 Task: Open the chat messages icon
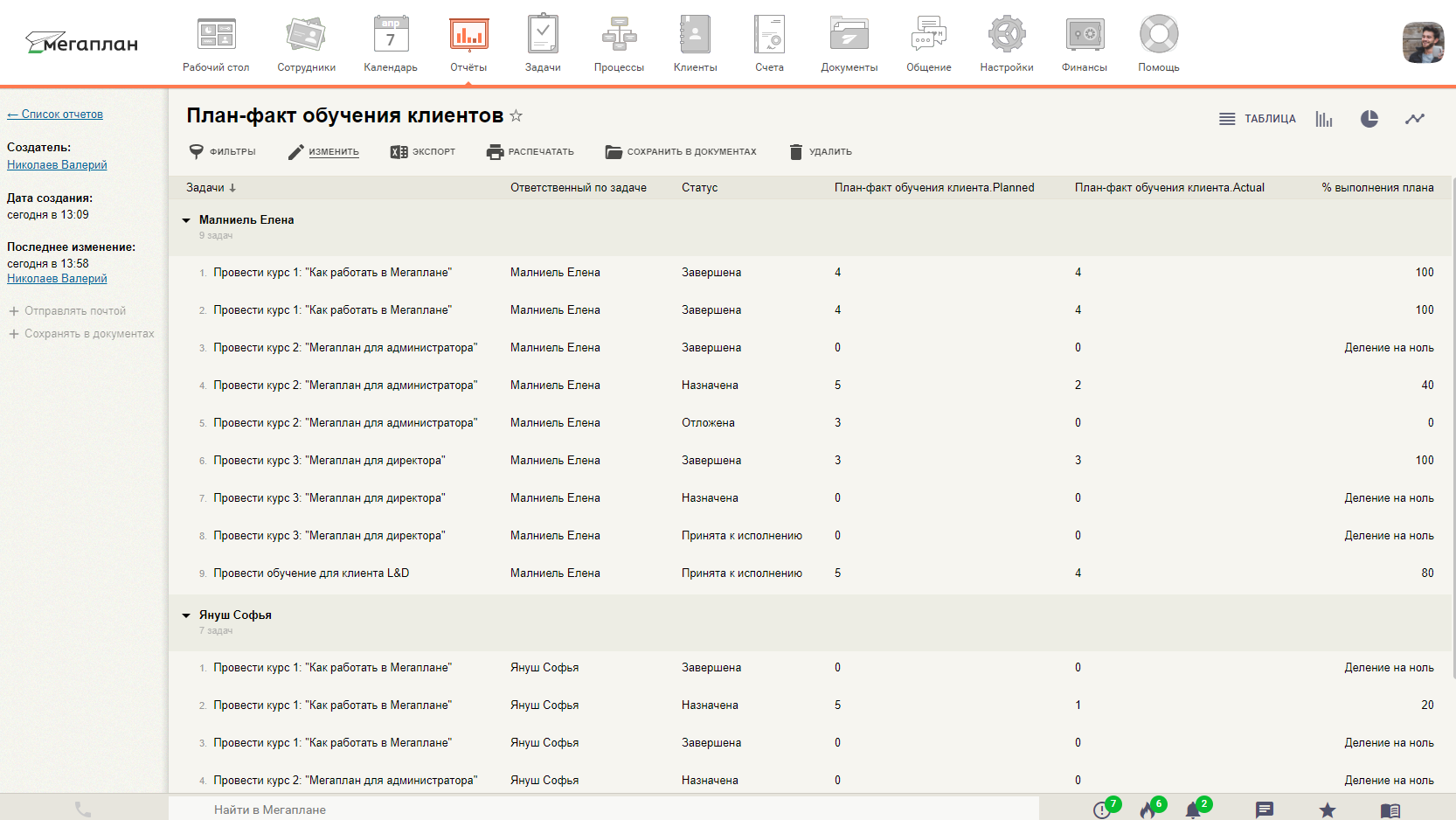pos(1265,810)
